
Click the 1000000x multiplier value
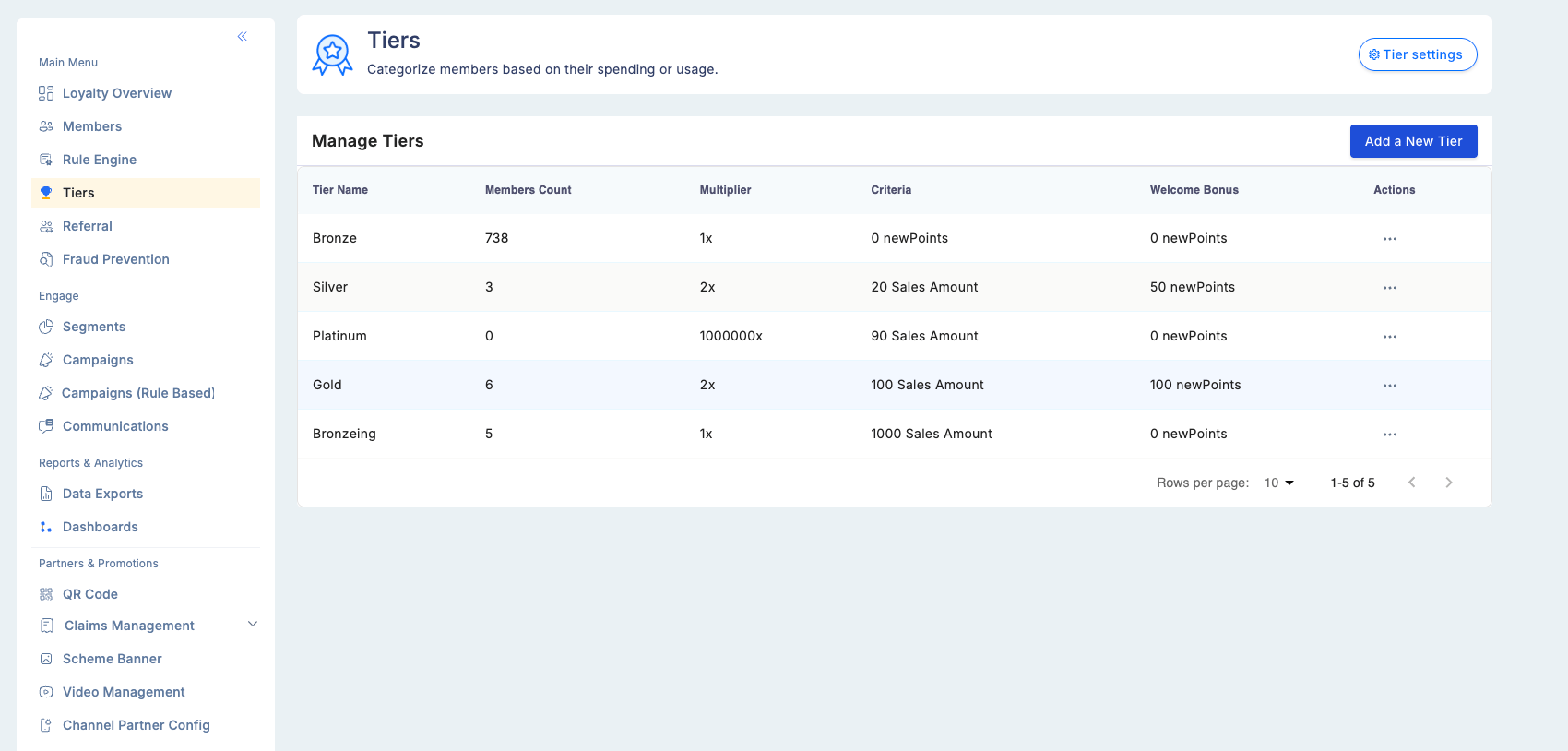731,336
